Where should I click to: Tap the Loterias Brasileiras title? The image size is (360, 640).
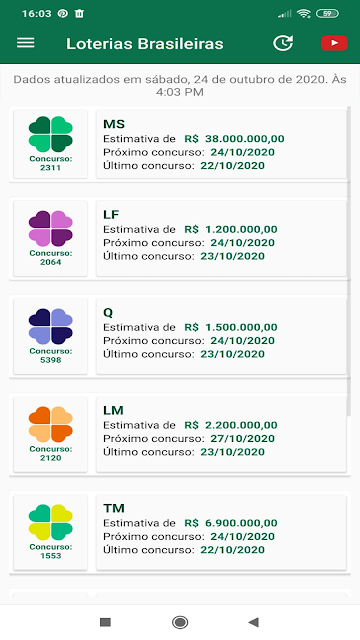click(x=145, y=44)
